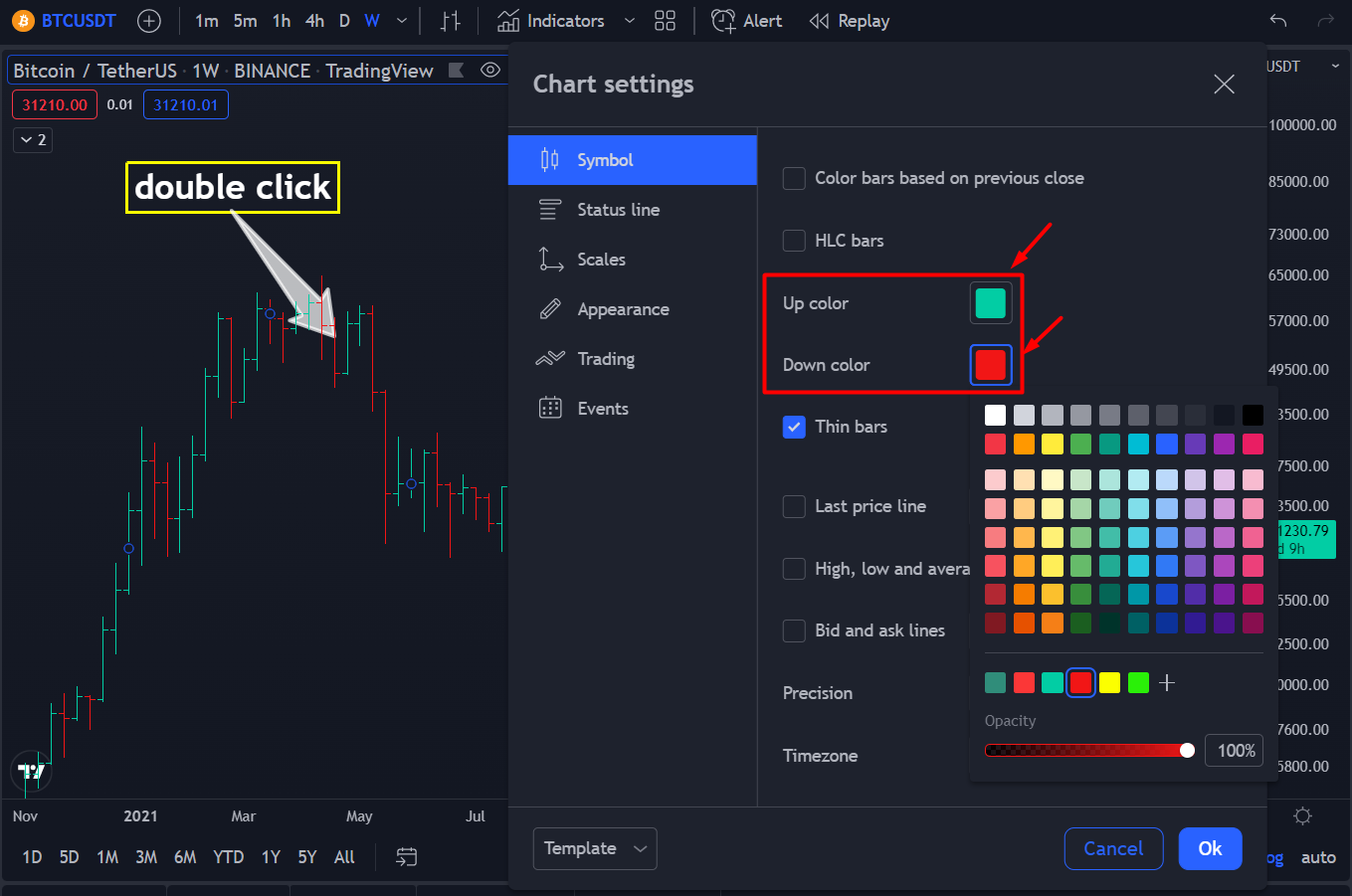Select the D daily timeframe

[x=344, y=21]
